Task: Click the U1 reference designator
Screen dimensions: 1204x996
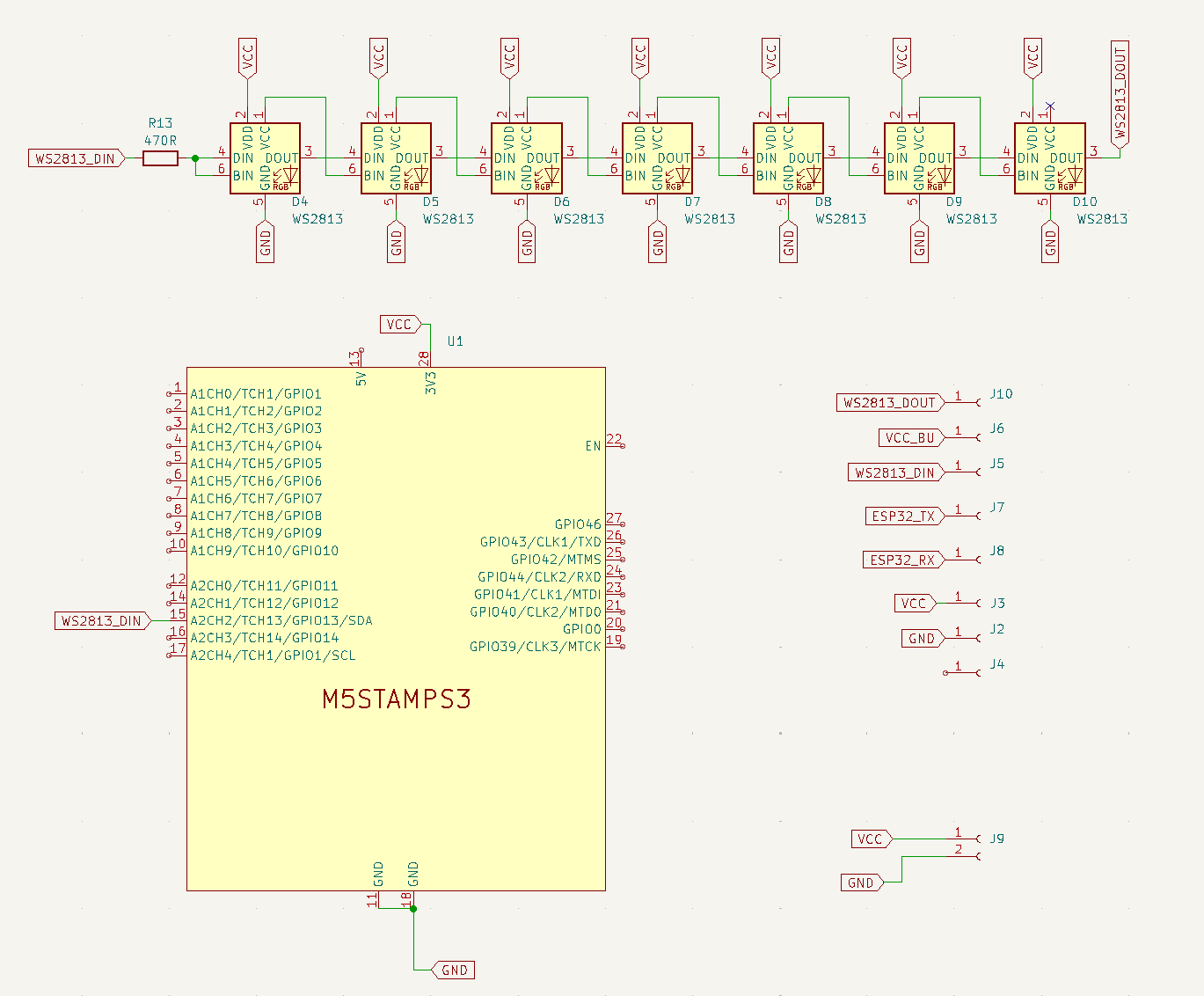Action: point(455,341)
